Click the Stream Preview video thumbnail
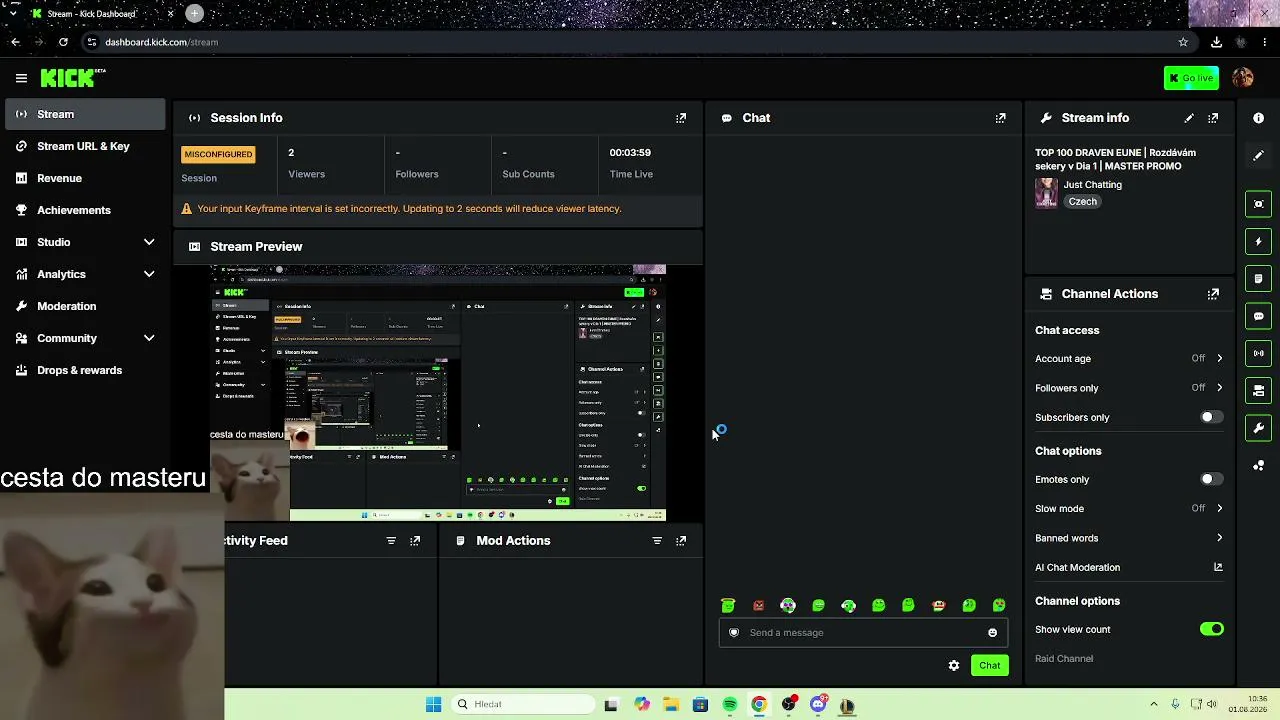The image size is (1280, 720). (438, 393)
